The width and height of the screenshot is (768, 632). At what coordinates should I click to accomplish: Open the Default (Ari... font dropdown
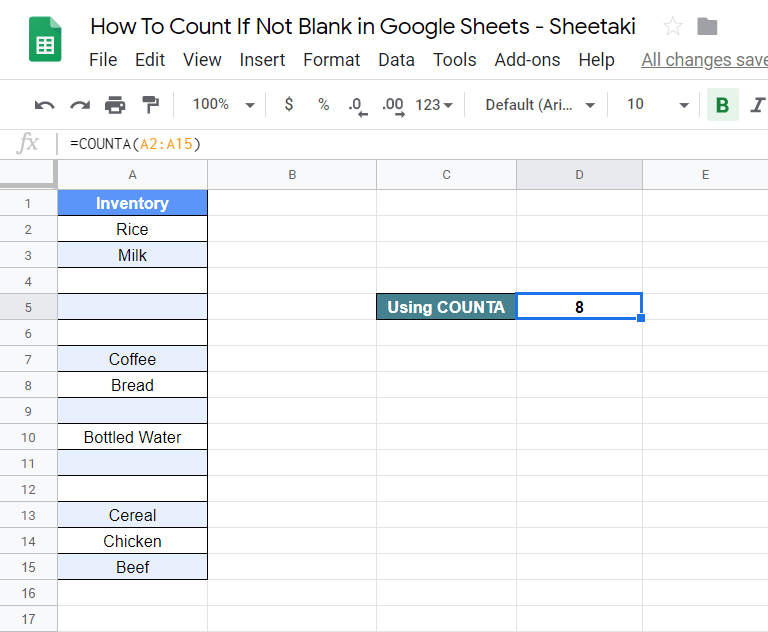point(540,105)
